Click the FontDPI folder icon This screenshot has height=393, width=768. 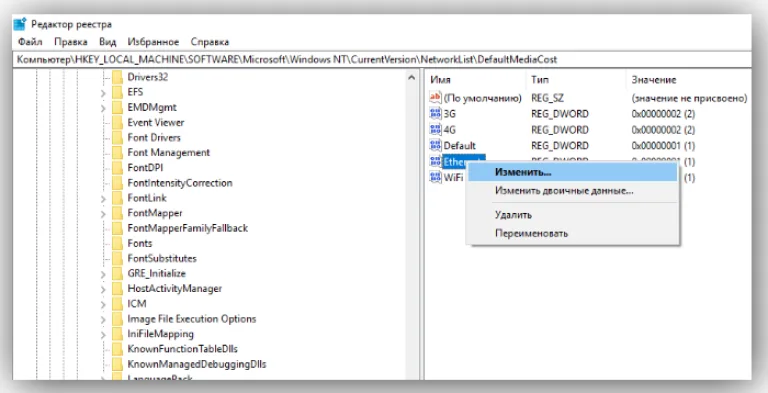coord(117,168)
